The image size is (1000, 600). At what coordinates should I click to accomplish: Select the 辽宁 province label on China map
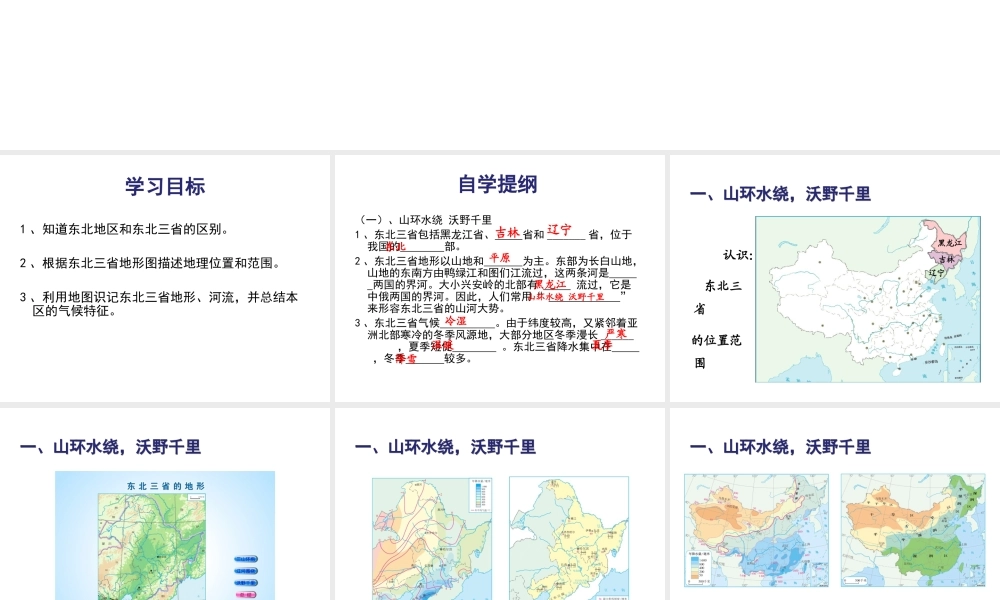[937, 272]
